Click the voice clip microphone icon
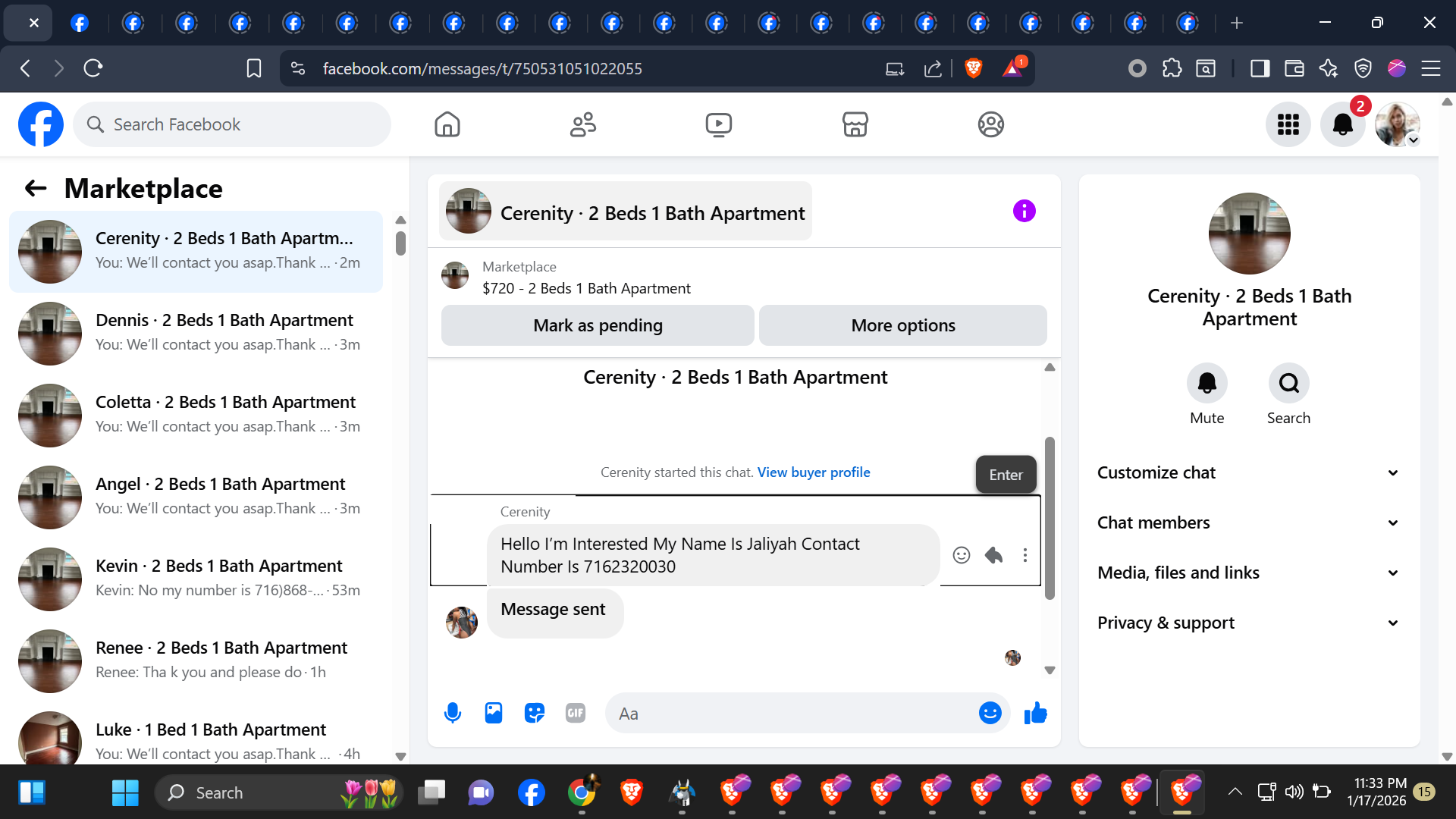This screenshot has height=819, width=1456. tap(453, 713)
